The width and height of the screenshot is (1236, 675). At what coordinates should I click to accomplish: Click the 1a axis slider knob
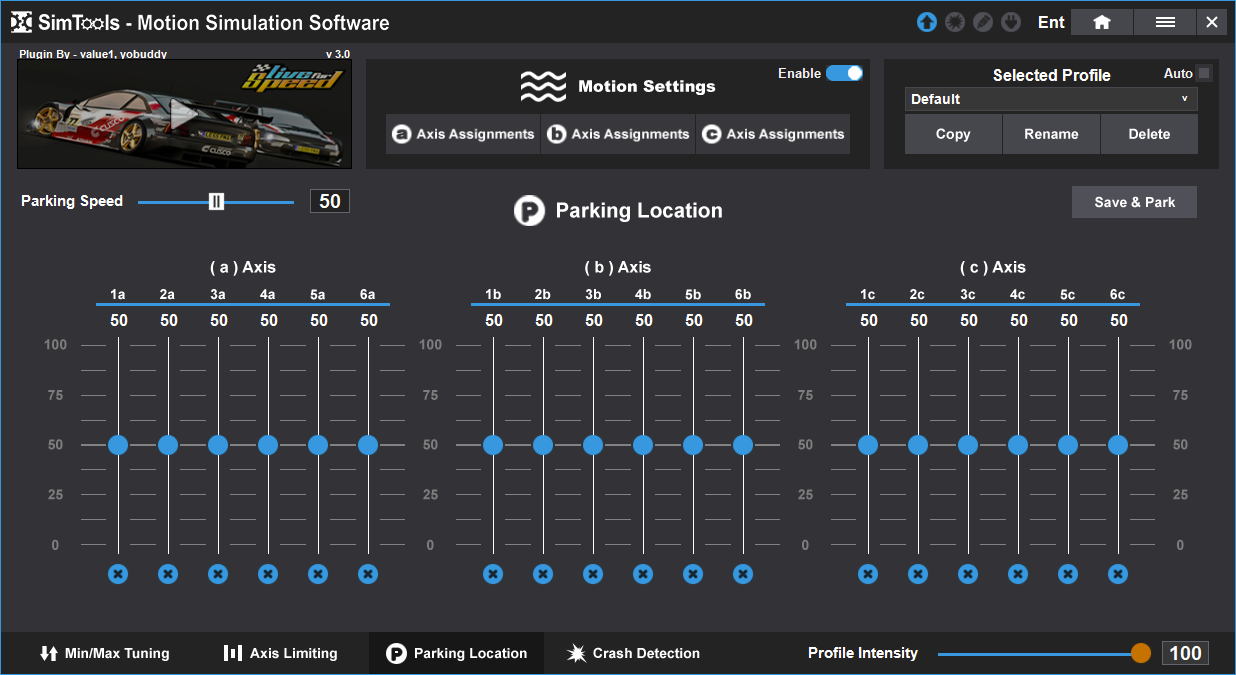tap(118, 445)
